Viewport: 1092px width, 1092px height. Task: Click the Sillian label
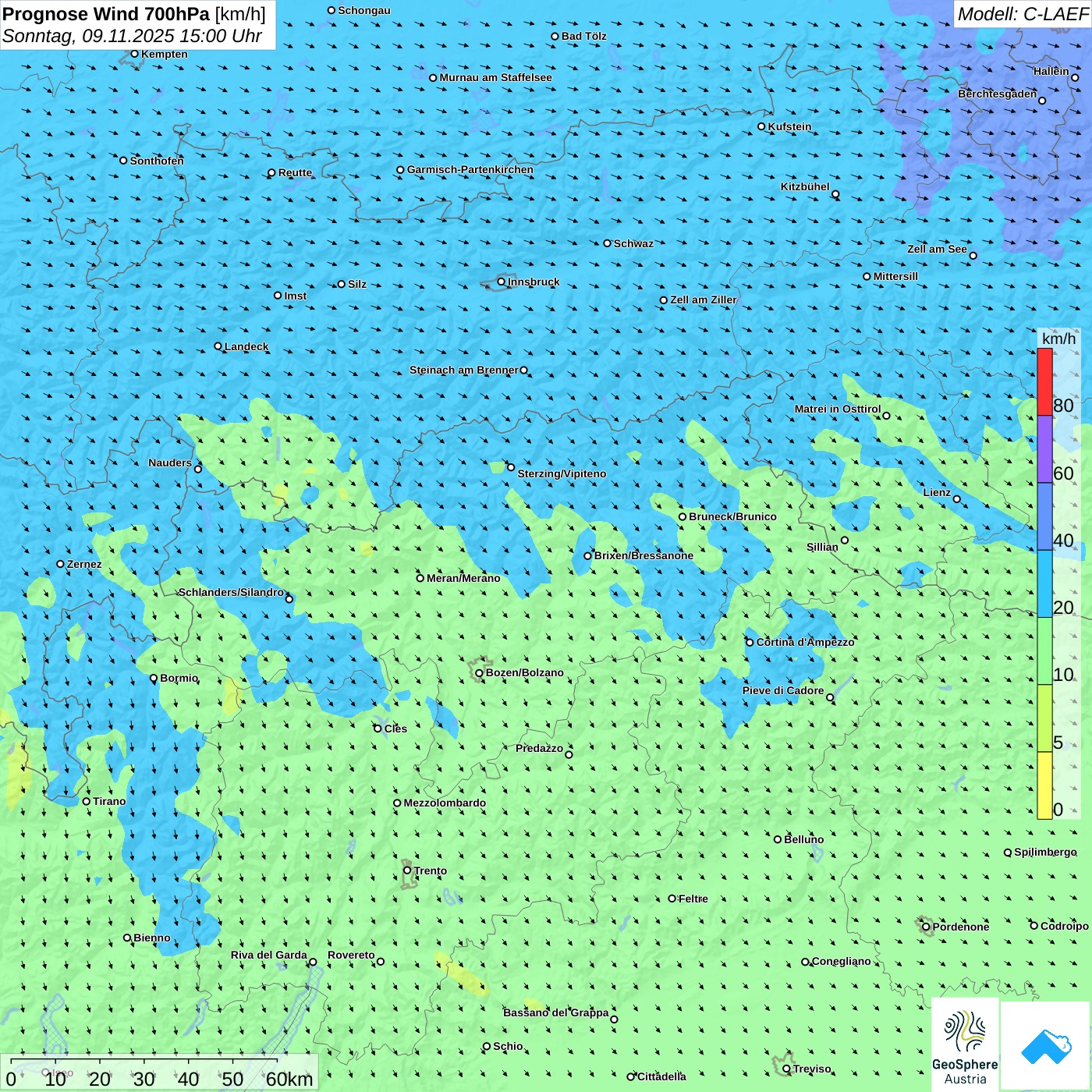pyautogui.click(x=822, y=547)
